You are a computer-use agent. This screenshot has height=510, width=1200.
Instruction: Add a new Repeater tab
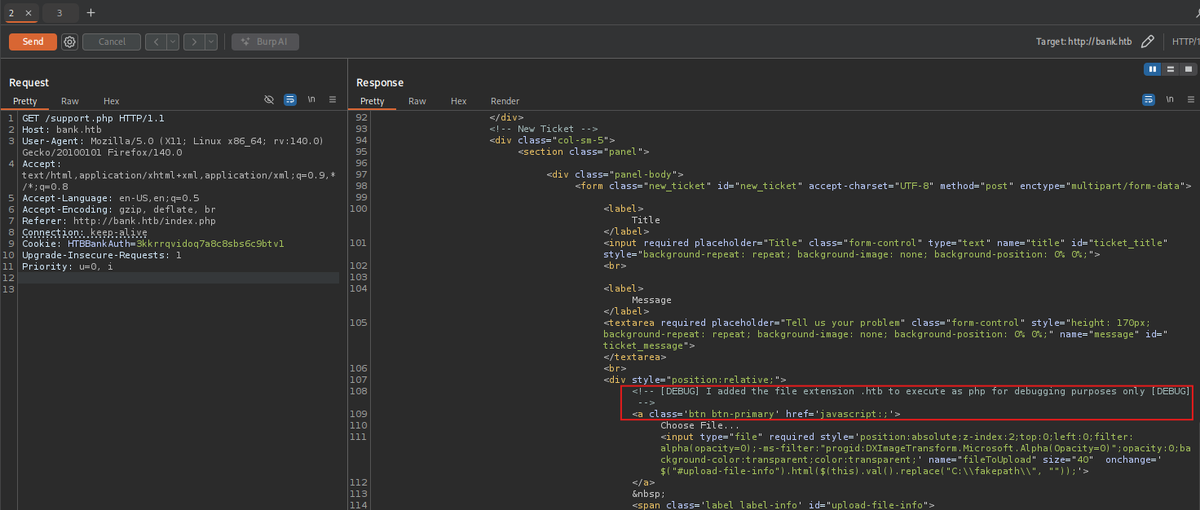pos(91,13)
